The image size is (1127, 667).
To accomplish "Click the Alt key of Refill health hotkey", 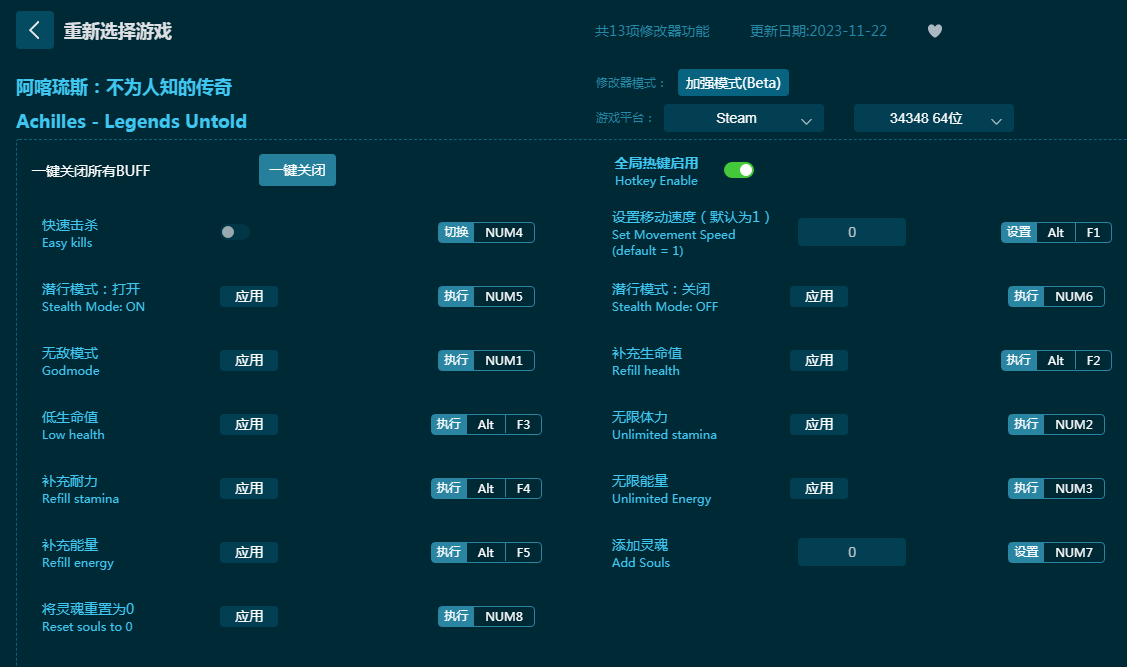I will [1056, 361].
